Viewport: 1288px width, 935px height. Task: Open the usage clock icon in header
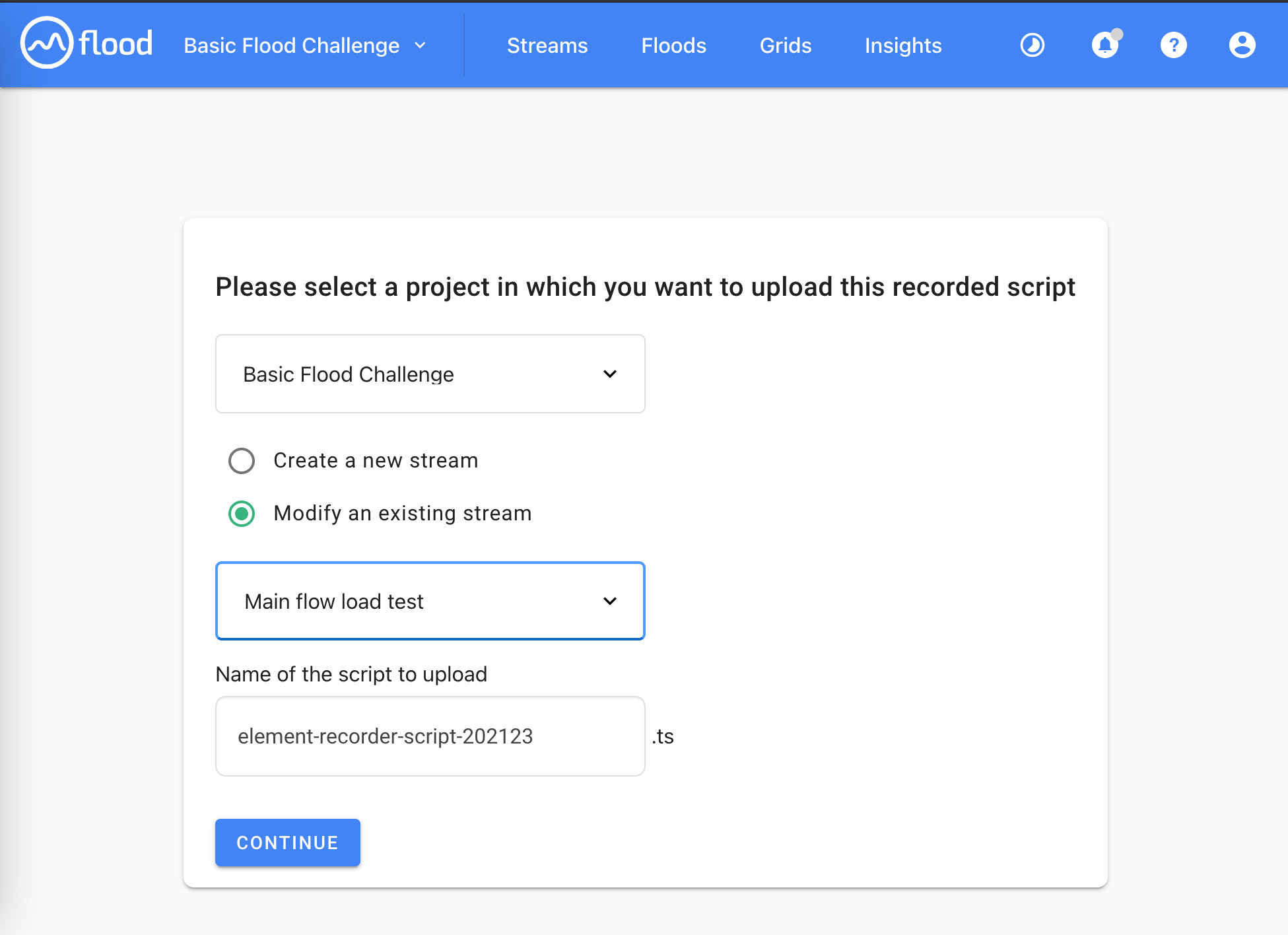pyautogui.click(x=1033, y=45)
